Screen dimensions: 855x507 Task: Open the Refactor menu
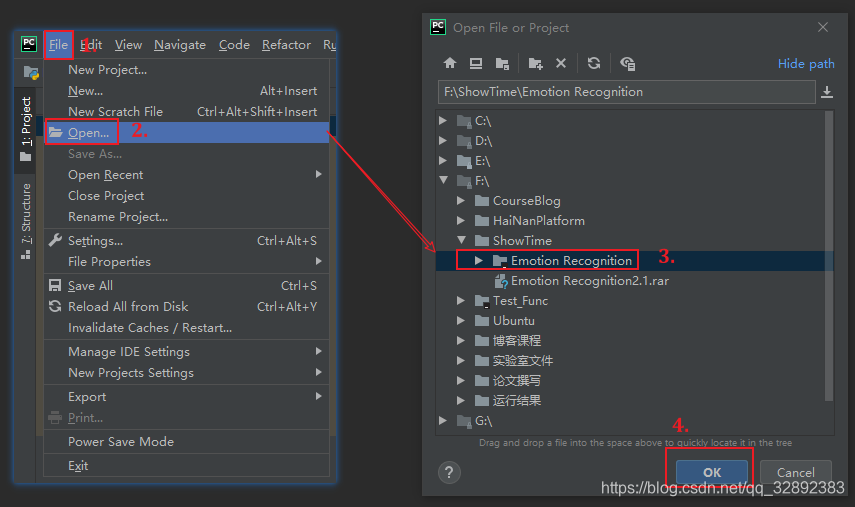[x=286, y=45]
